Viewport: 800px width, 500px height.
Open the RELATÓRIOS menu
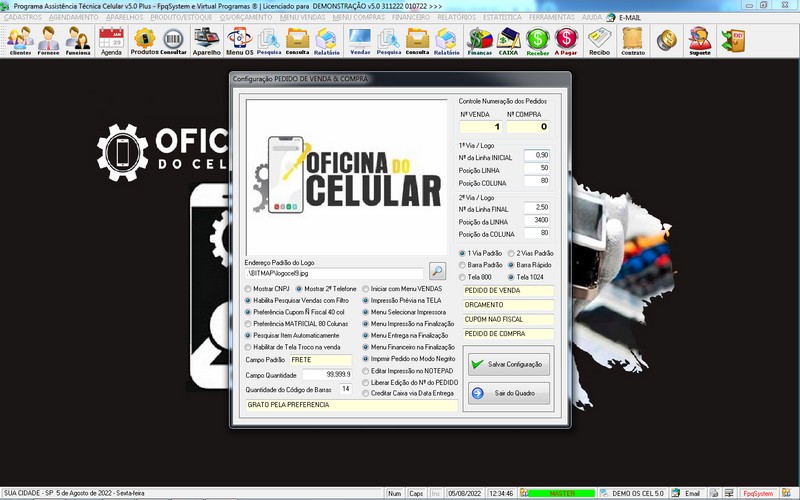tap(457, 17)
